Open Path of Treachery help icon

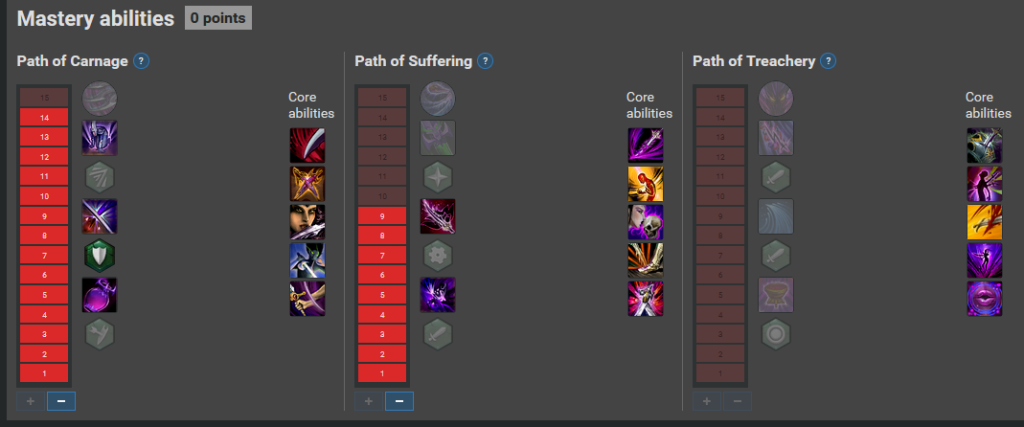coord(828,61)
